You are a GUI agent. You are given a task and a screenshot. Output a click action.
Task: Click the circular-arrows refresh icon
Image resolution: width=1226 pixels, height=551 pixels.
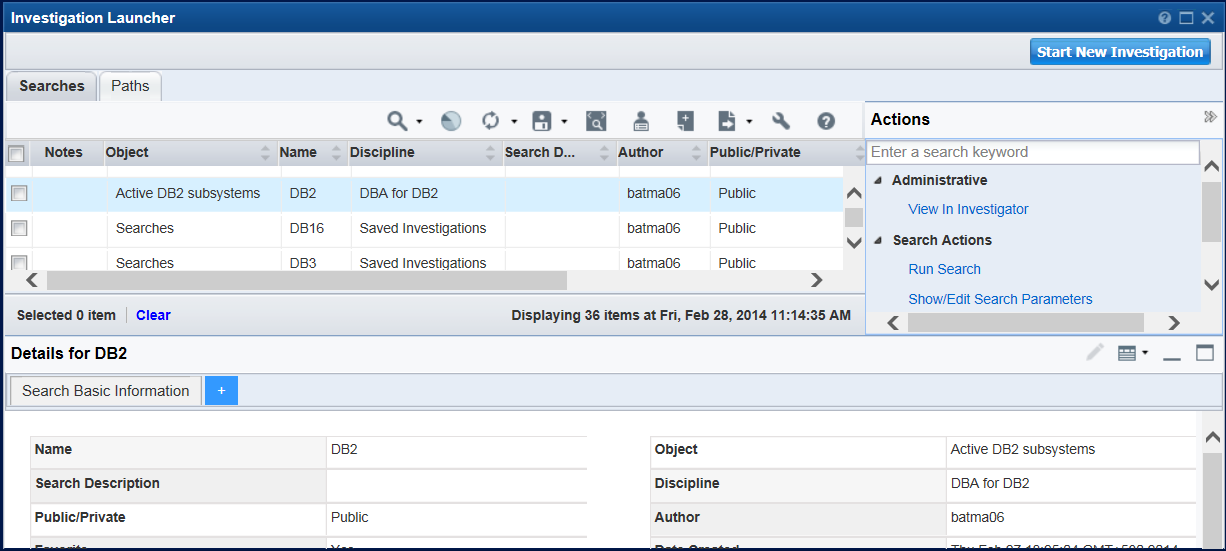490,121
